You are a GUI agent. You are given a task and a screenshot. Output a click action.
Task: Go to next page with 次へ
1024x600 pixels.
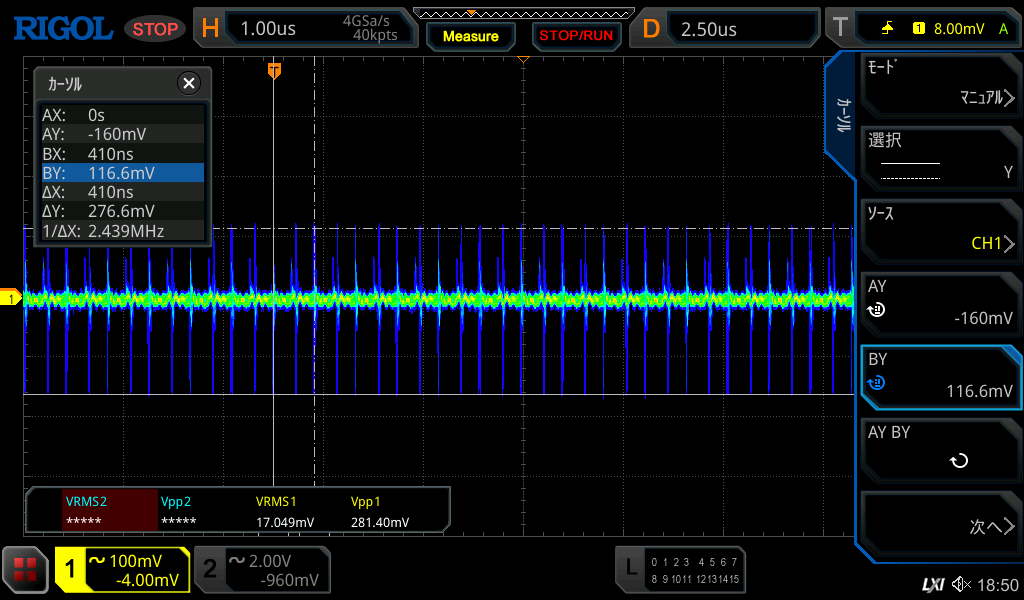(x=938, y=526)
